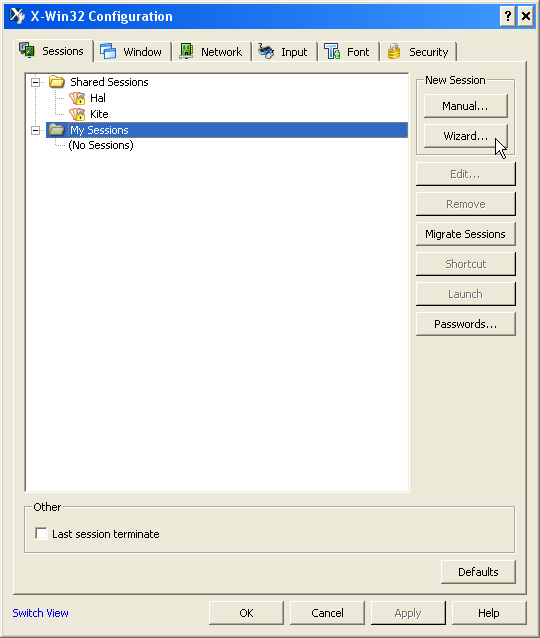
Task: Switch to the Window tab
Action: 132,52
